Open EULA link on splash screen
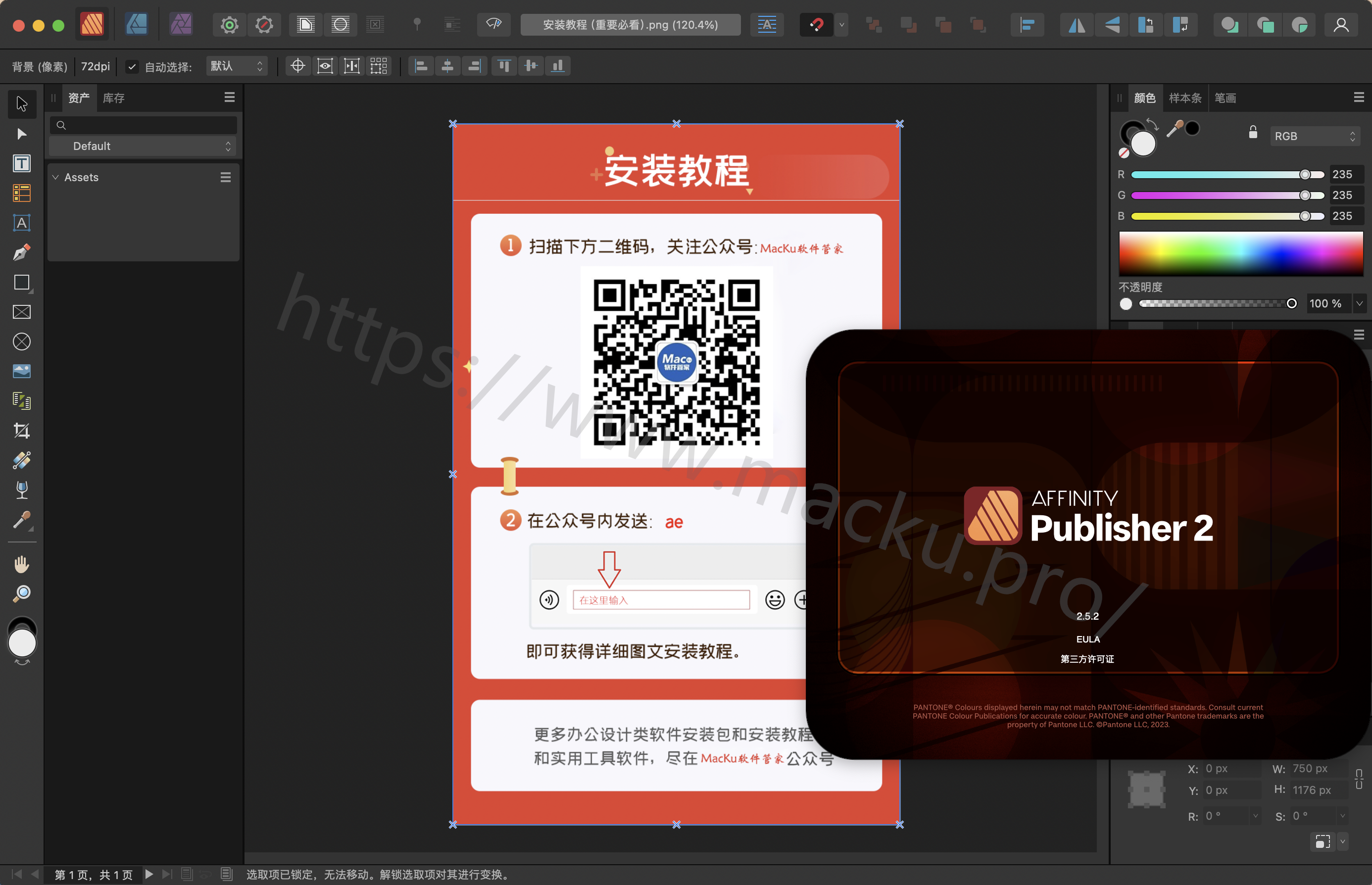This screenshot has height=885, width=1372. pos(1087,639)
